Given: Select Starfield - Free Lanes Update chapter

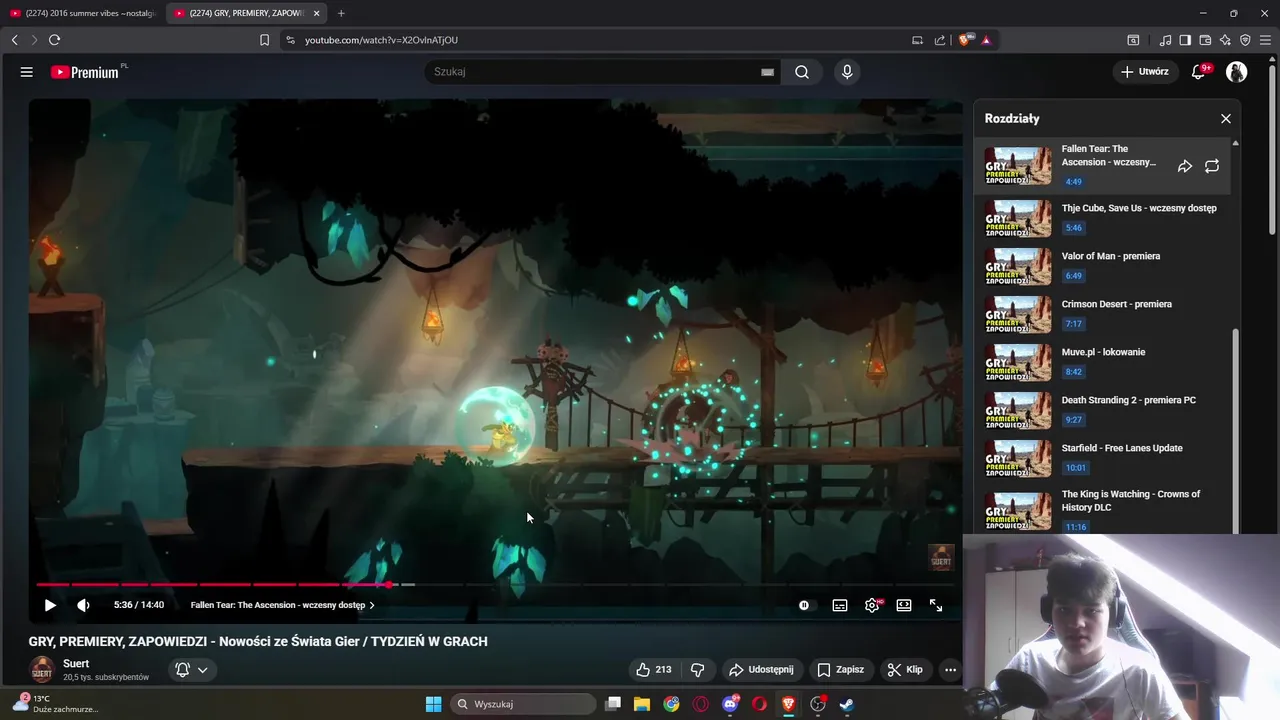Looking at the screenshot, I should coord(1103,457).
